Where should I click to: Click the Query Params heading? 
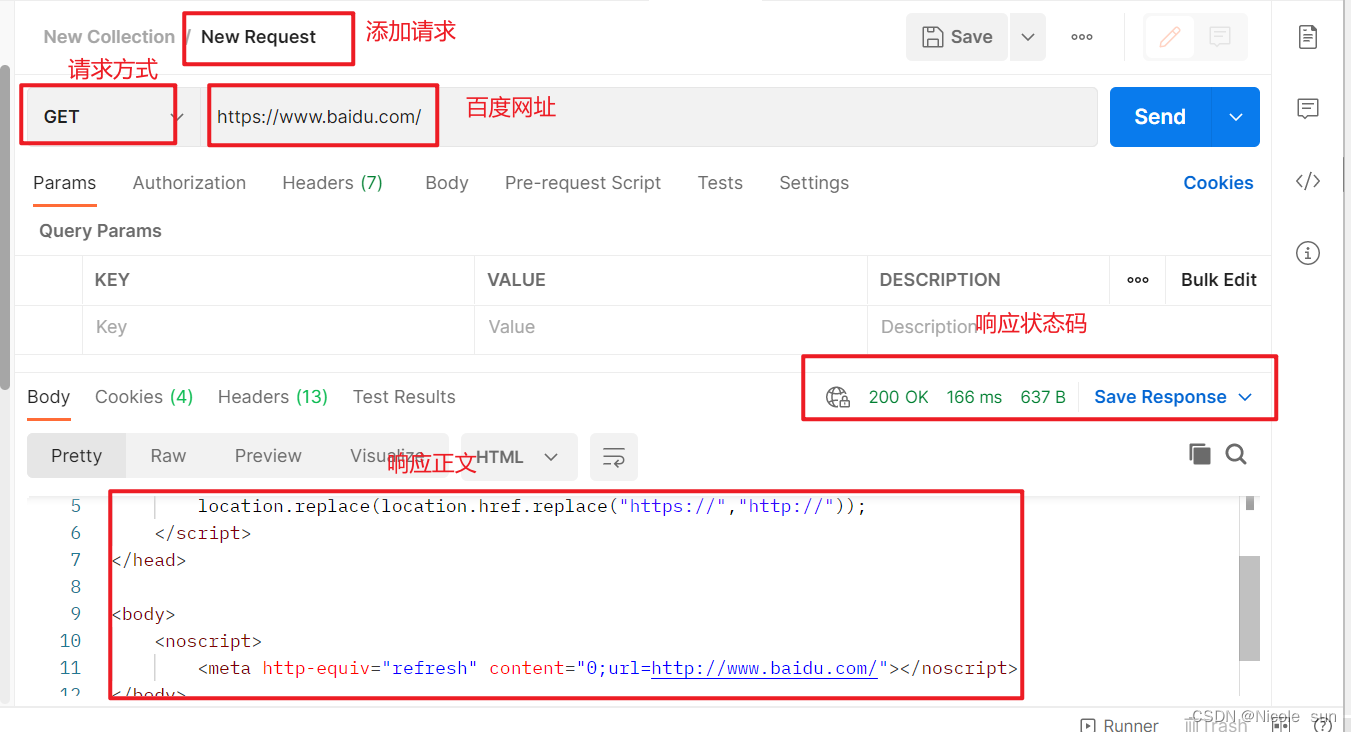coord(100,231)
